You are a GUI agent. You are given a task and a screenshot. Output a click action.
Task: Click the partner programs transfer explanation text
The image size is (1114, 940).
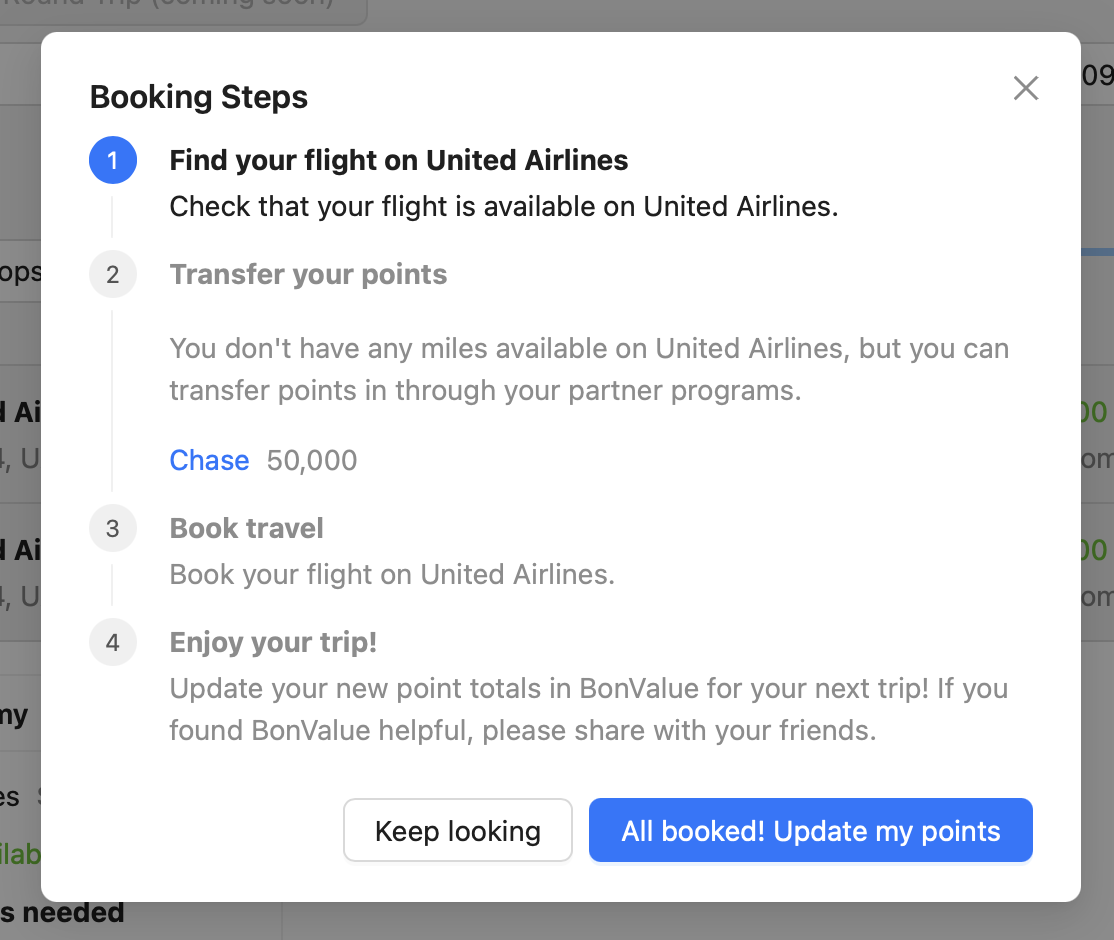[588, 369]
